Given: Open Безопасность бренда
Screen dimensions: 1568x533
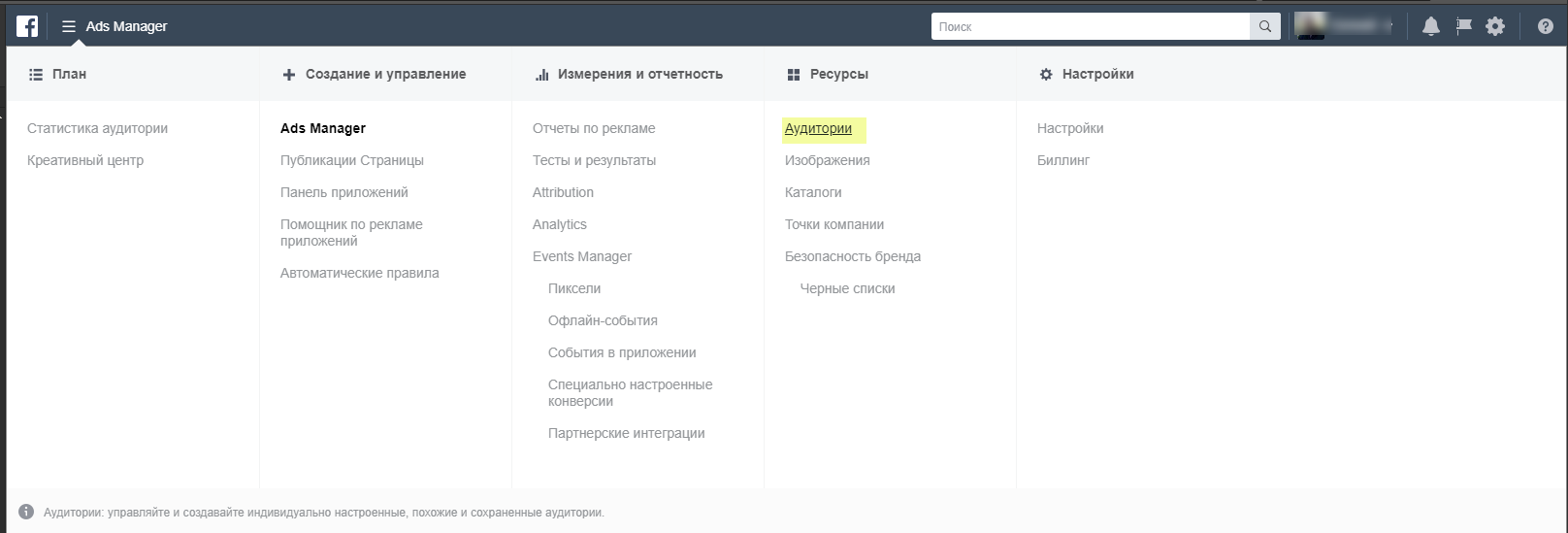Looking at the screenshot, I should pyautogui.click(x=853, y=256).
